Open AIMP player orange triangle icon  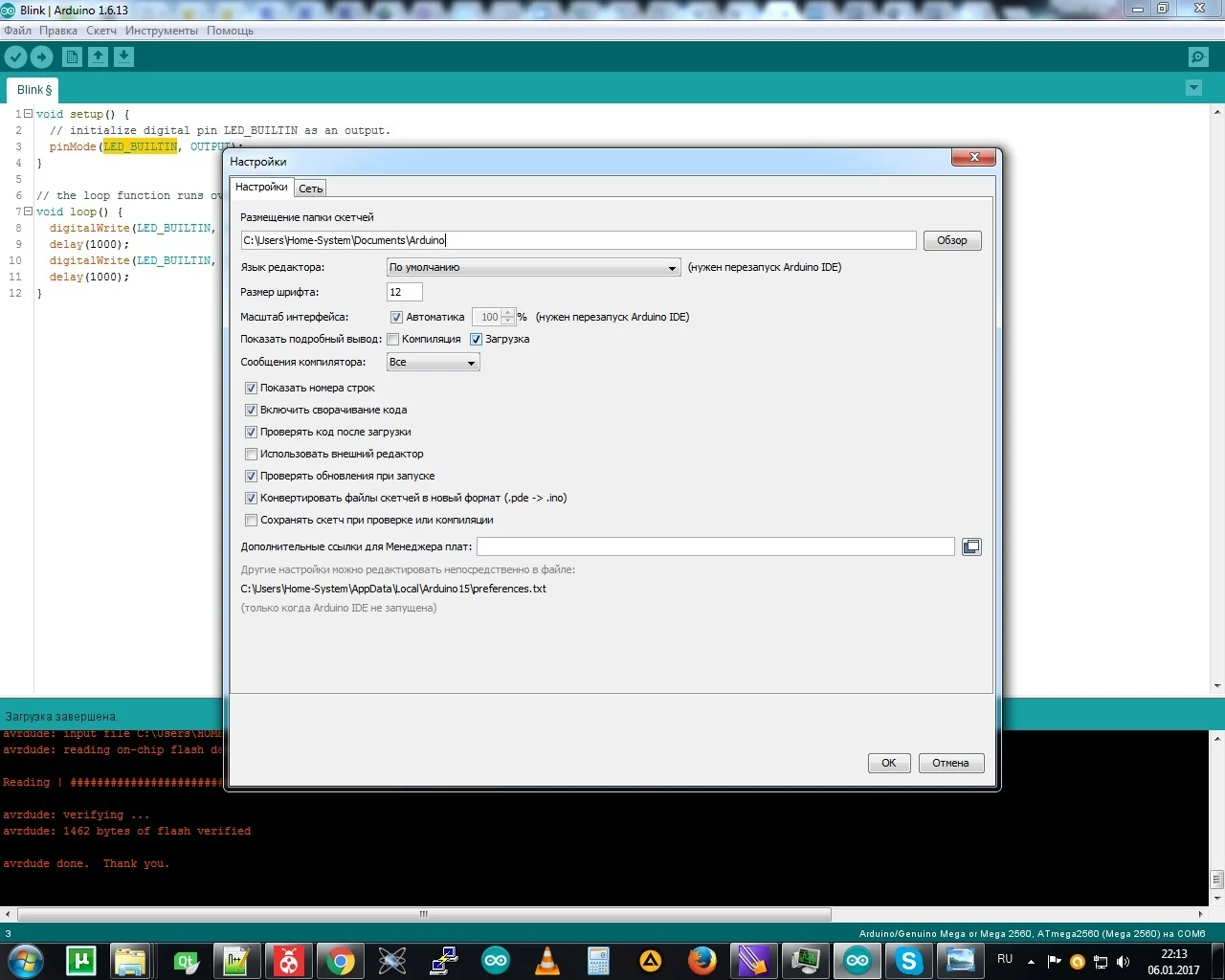[x=651, y=961]
